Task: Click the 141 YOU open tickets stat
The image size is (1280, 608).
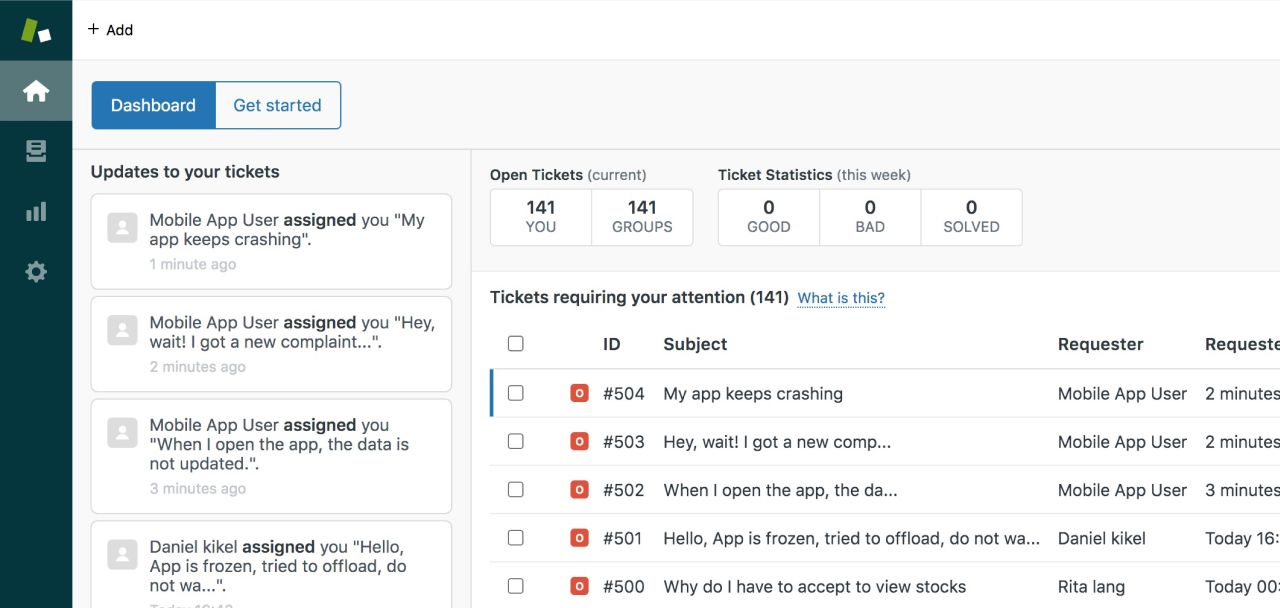Action: click(x=541, y=217)
